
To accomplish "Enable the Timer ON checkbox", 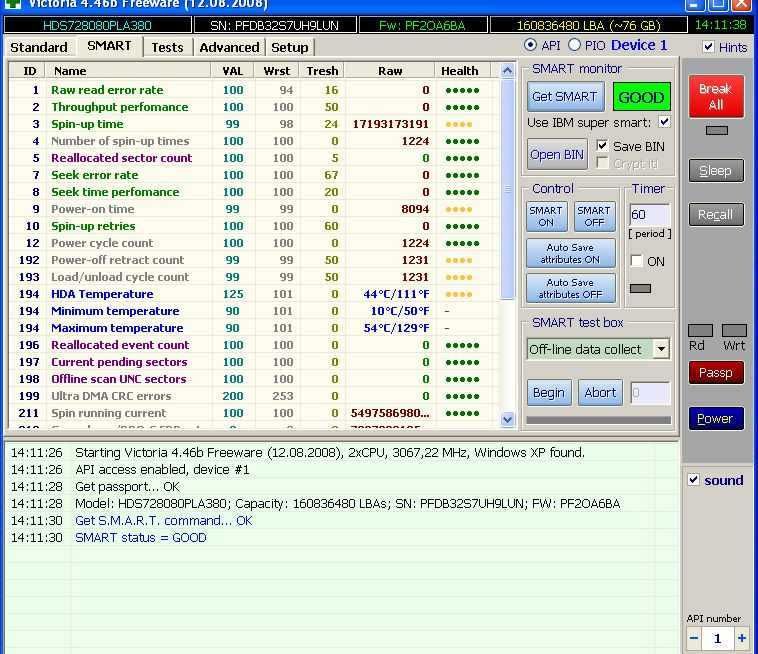I will click(636, 261).
